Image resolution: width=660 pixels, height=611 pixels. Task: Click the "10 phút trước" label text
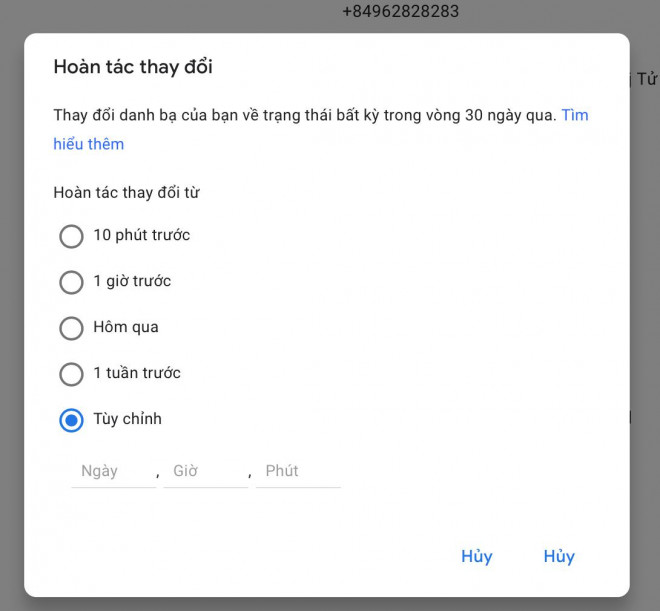[x=141, y=236]
